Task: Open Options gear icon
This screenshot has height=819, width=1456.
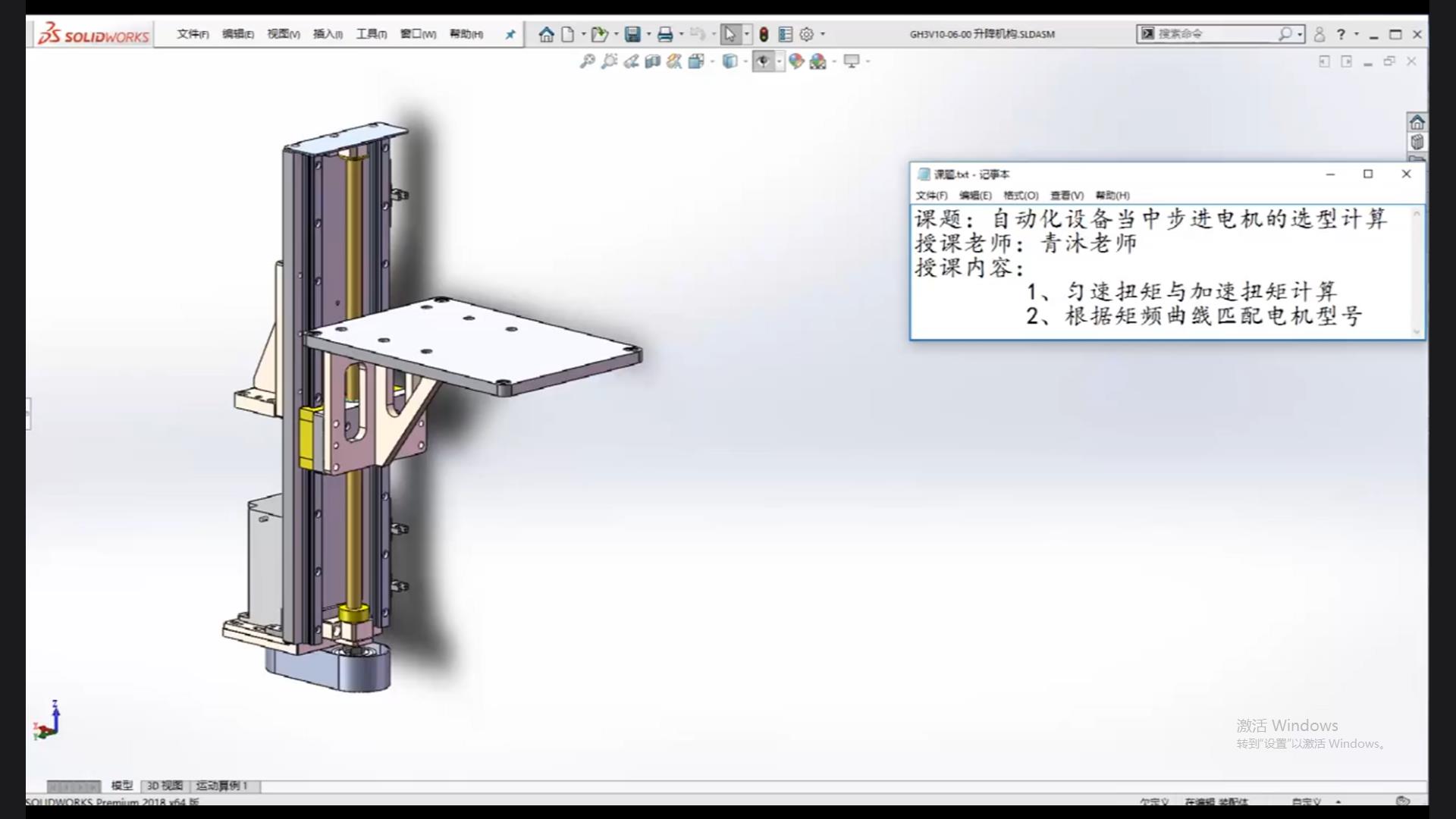Action: coord(806,34)
